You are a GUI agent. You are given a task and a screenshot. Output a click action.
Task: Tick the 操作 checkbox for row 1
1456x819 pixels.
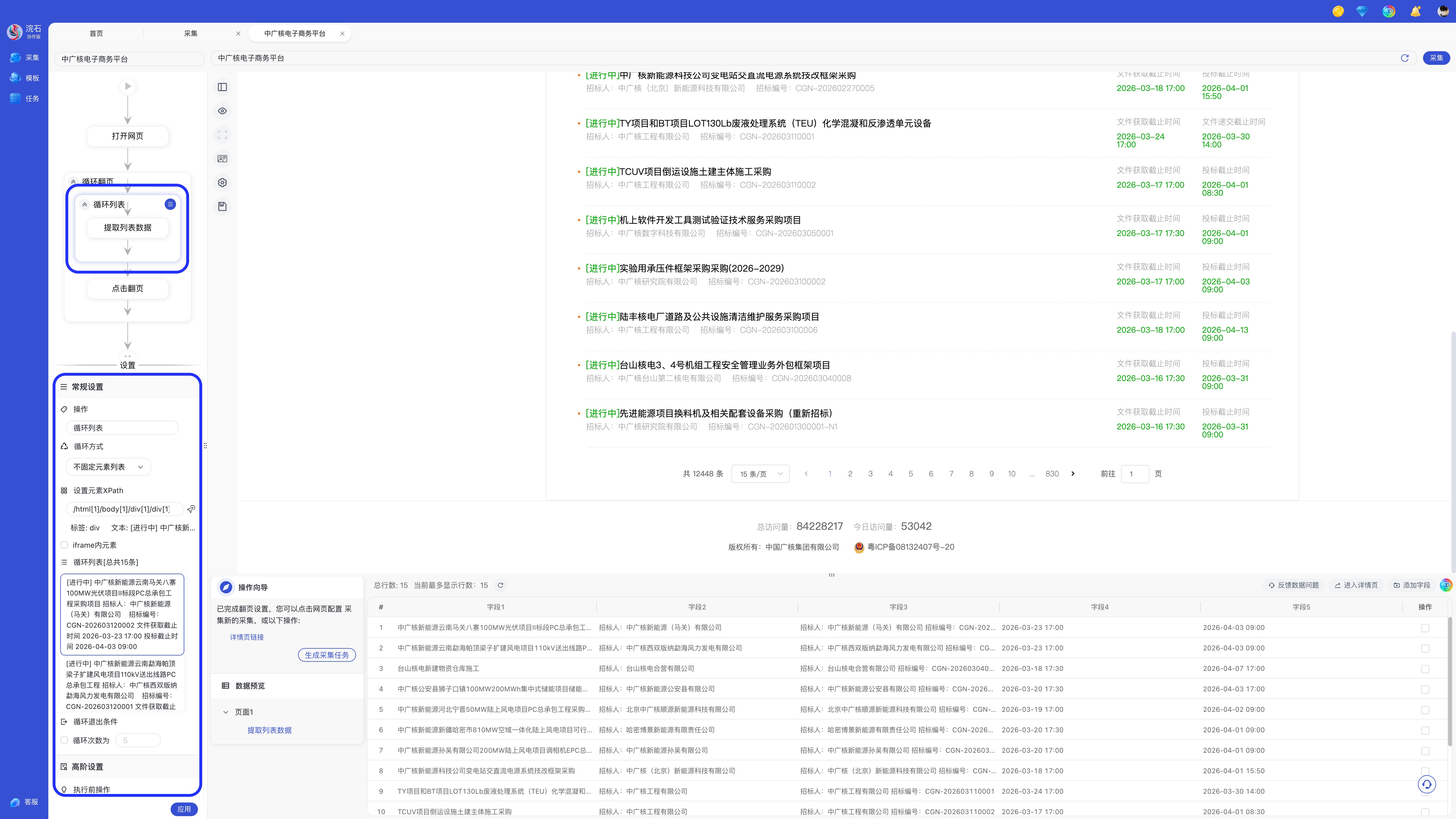(1425, 628)
